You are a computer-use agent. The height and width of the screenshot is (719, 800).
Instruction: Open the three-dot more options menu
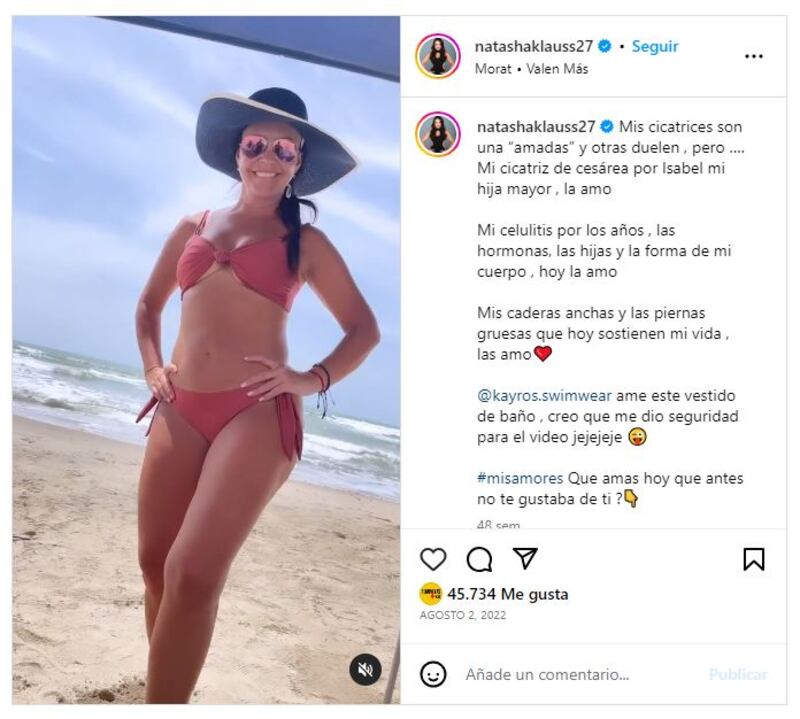(754, 56)
